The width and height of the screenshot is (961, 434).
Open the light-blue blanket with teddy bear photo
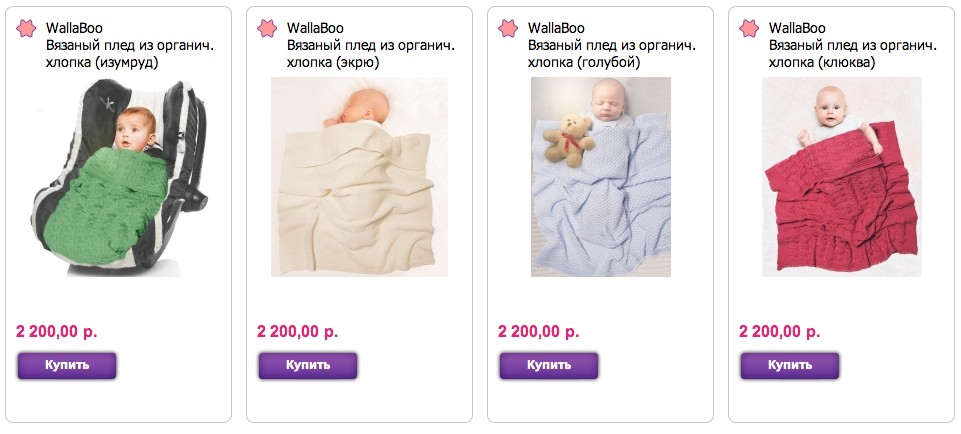coord(601,177)
